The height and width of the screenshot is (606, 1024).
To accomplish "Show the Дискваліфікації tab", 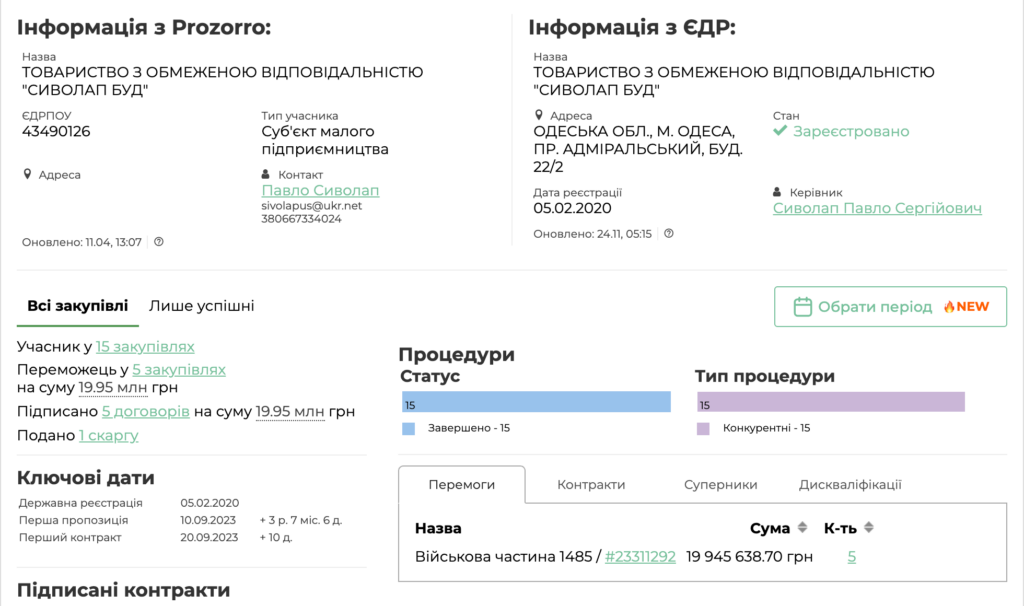I will (x=850, y=485).
